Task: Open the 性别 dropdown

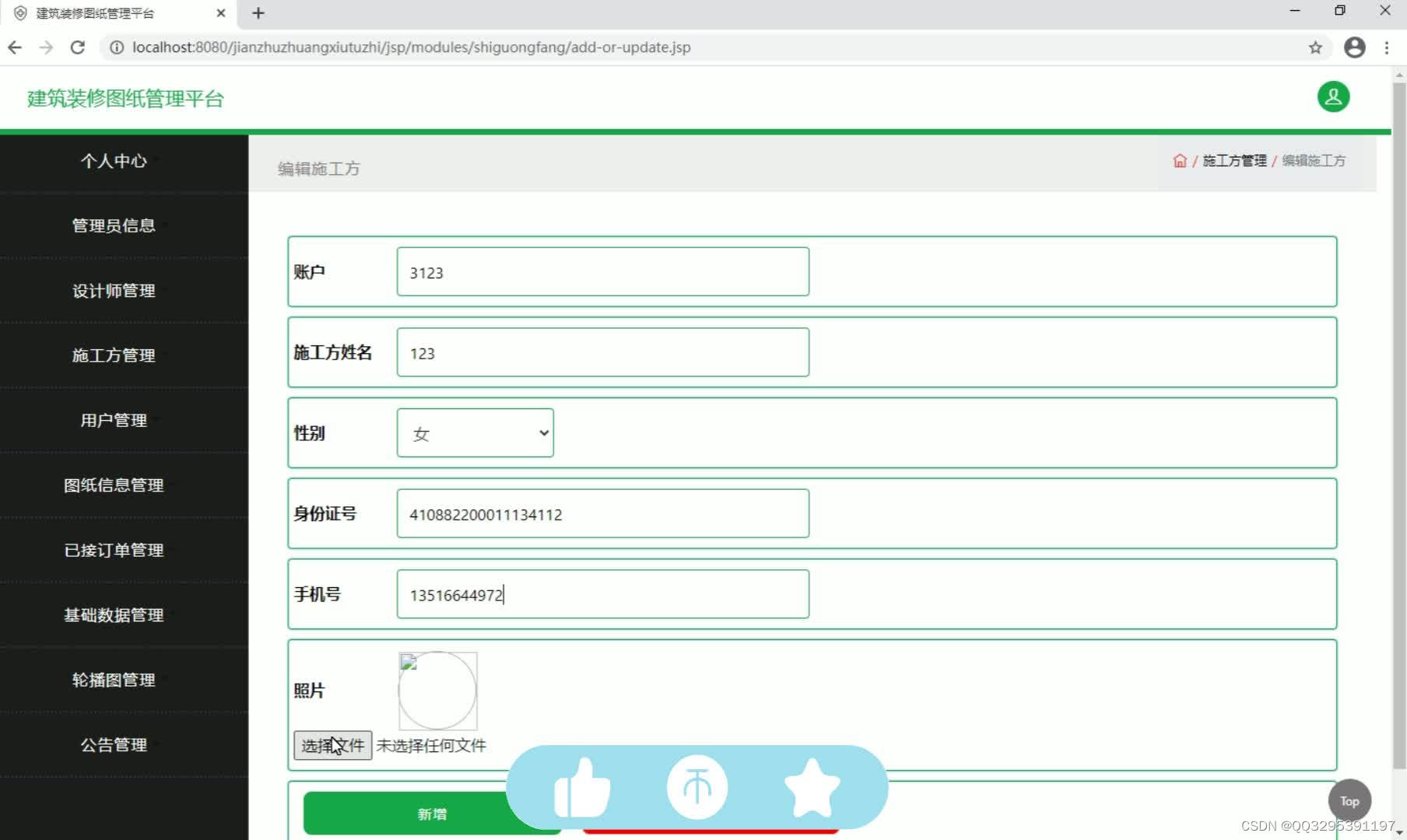Action: coord(475,433)
